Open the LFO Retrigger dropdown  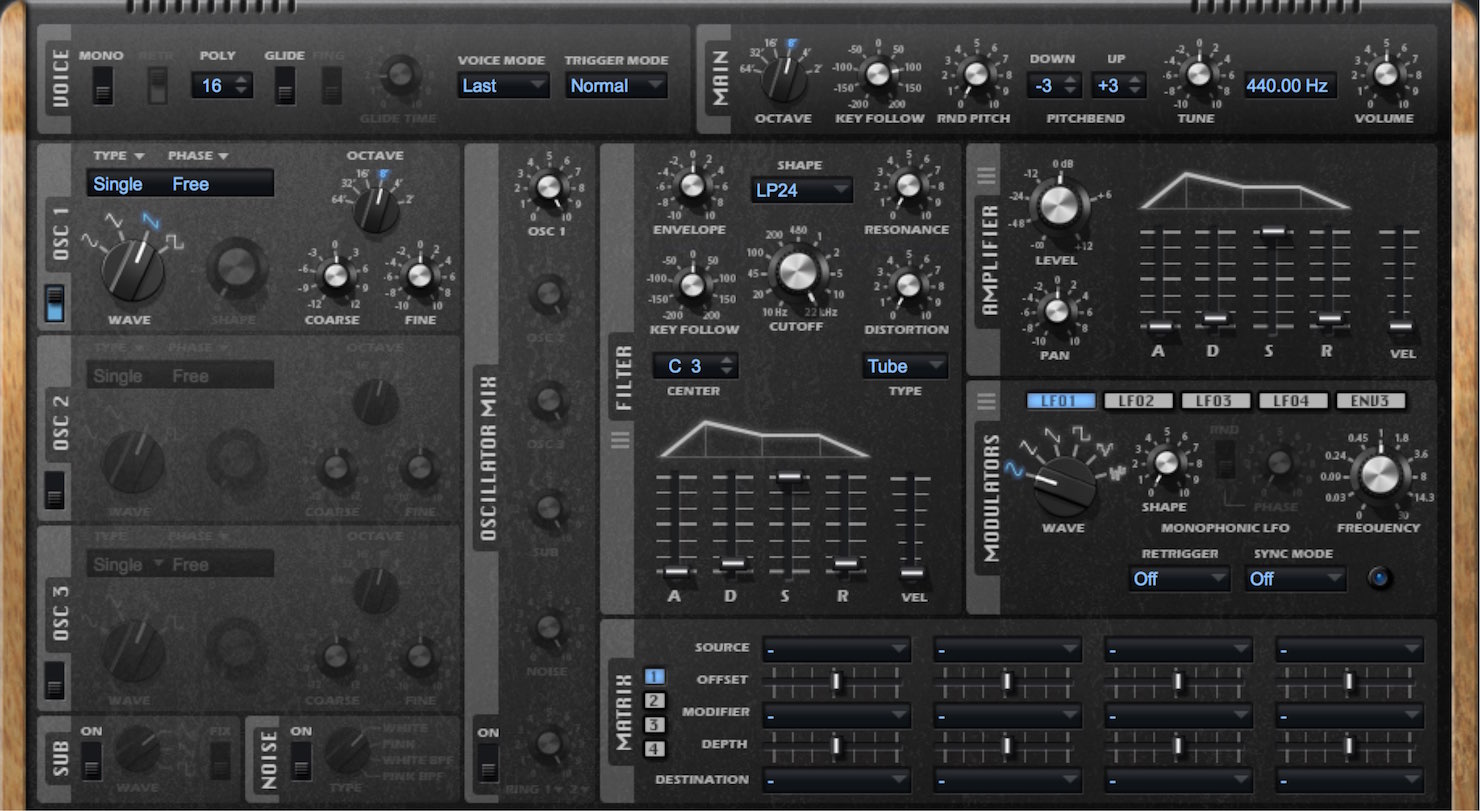[x=1180, y=578]
